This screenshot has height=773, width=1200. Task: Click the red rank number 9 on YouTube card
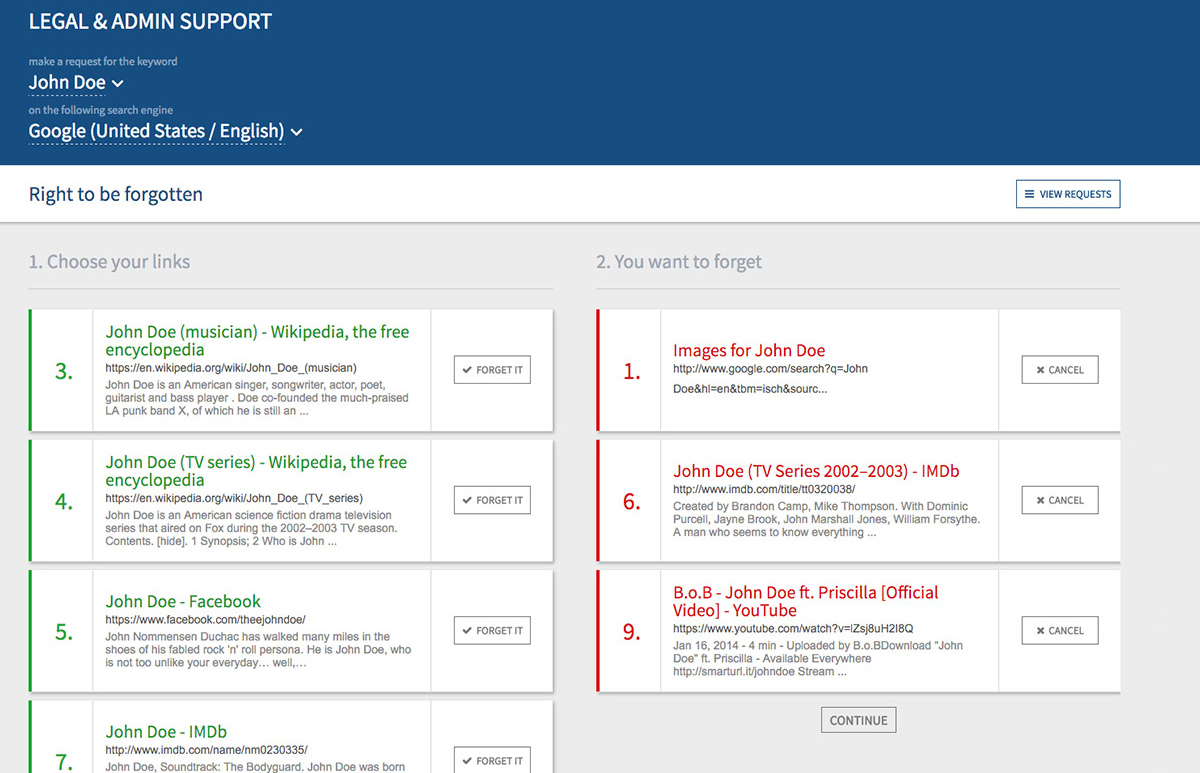(x=632, y=632)
